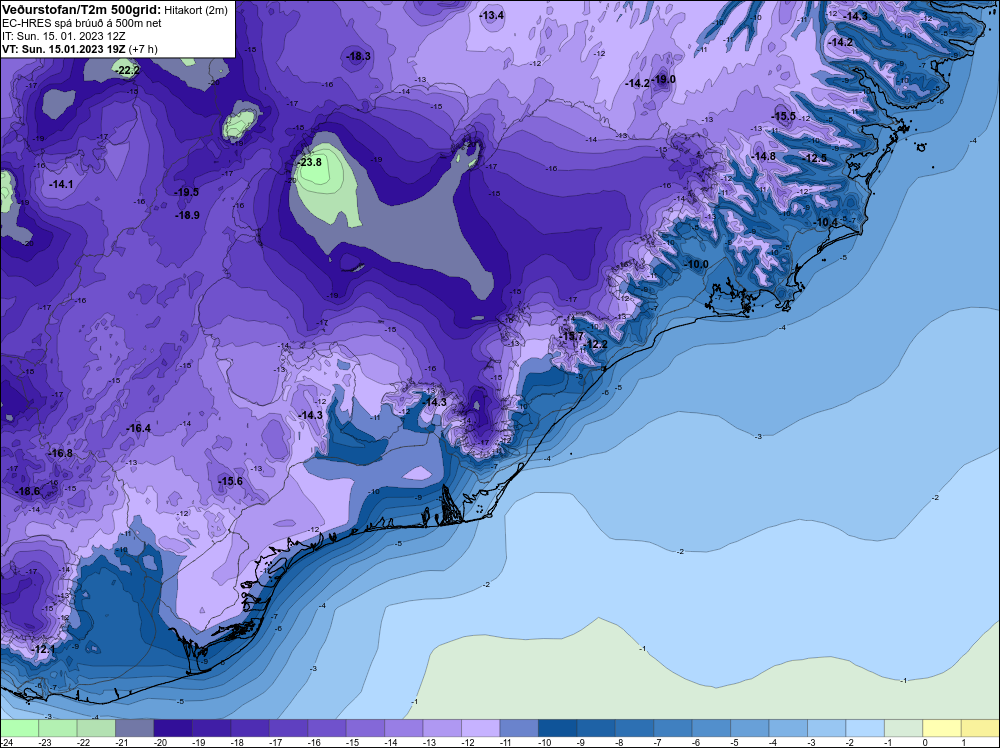Click the -12.1 temperature label
Image resolution: width=1000 pixels, height=748 pixels.
coord(44,649)
